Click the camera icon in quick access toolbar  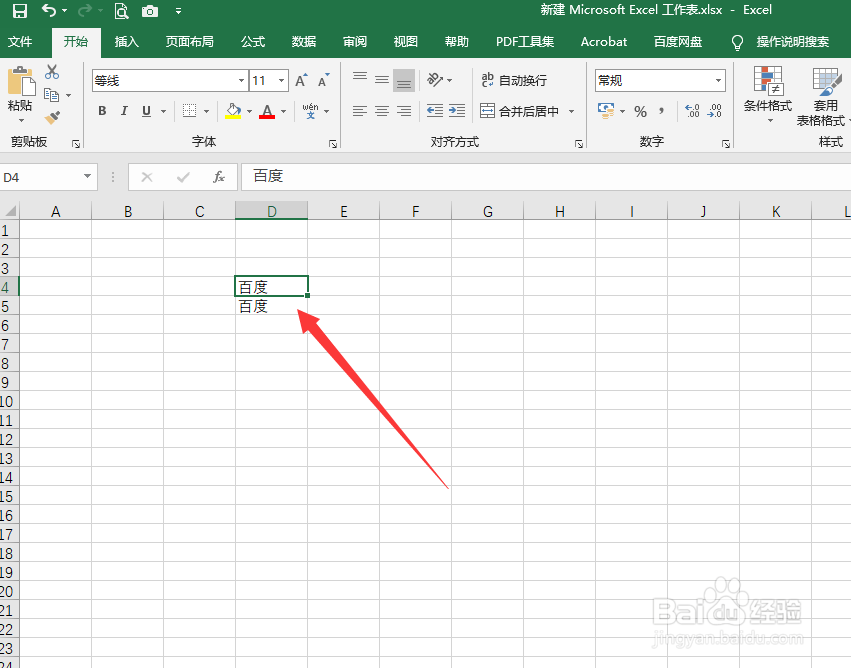coord(150,11)
